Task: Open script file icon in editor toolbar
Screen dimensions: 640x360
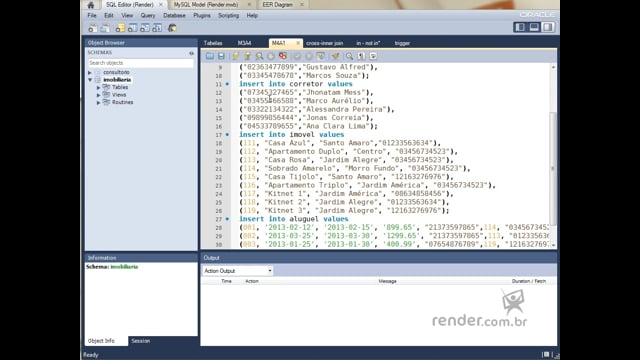Action: (x=209, y=56)
